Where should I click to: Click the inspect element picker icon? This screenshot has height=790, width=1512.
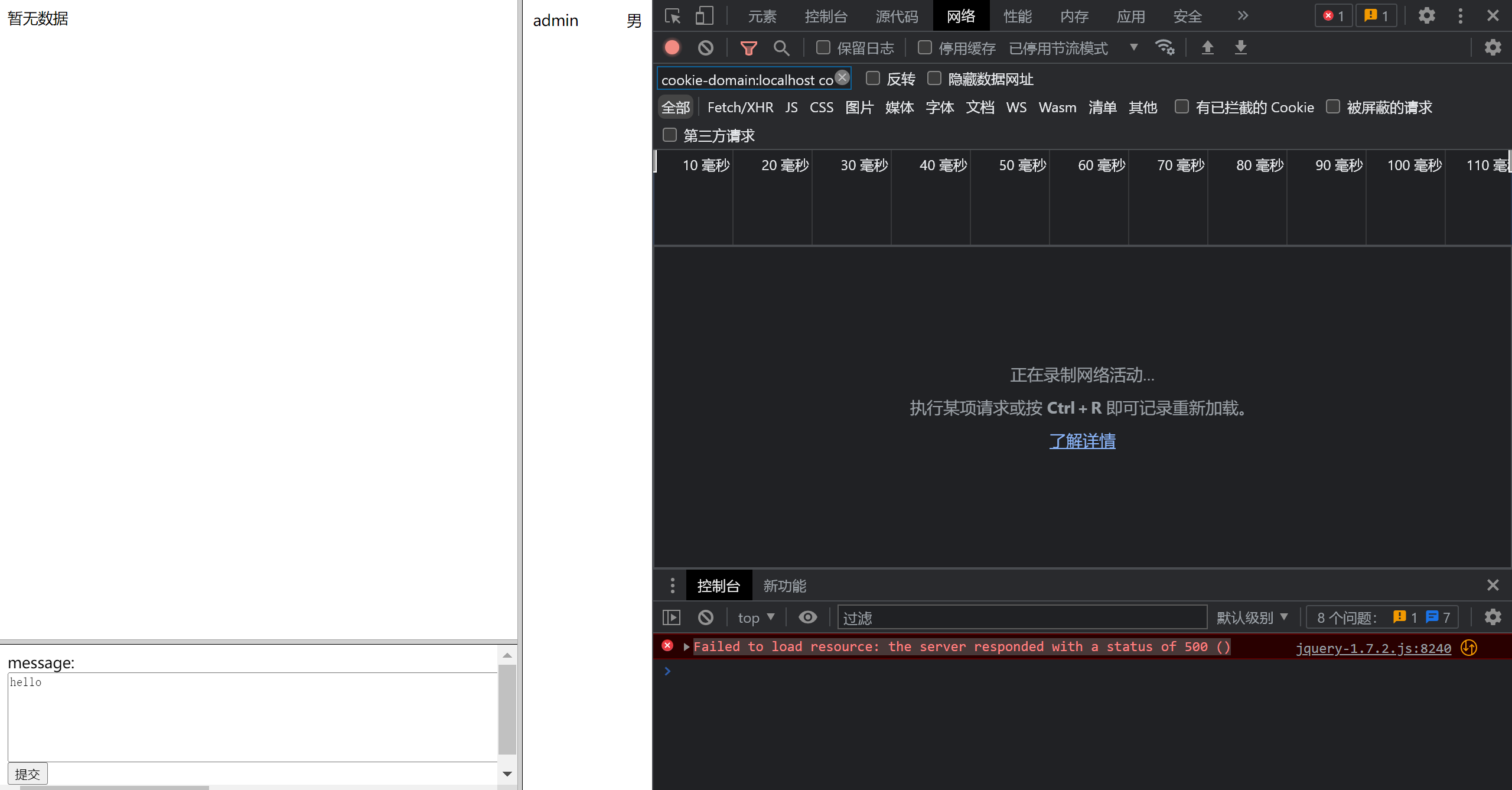click(672, 16)
